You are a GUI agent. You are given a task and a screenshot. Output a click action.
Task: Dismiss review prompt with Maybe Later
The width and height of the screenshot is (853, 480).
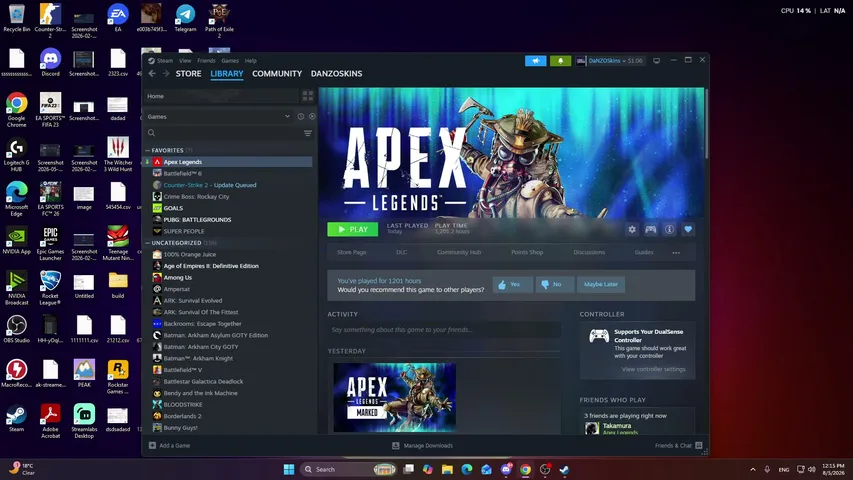(601, 284)
